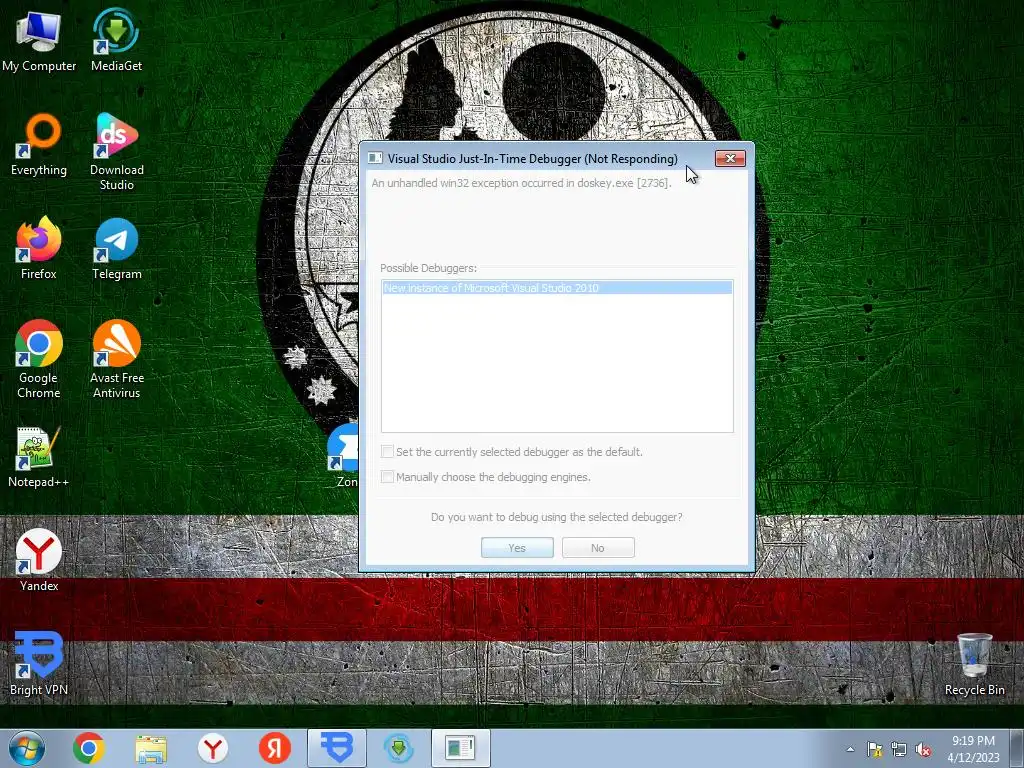Image resolution: width=1024 pixels, height=768 pixels.
Task: Switch to Bright VPN in the taskbar
Action: pyautogui.click(x=337, y=748)
